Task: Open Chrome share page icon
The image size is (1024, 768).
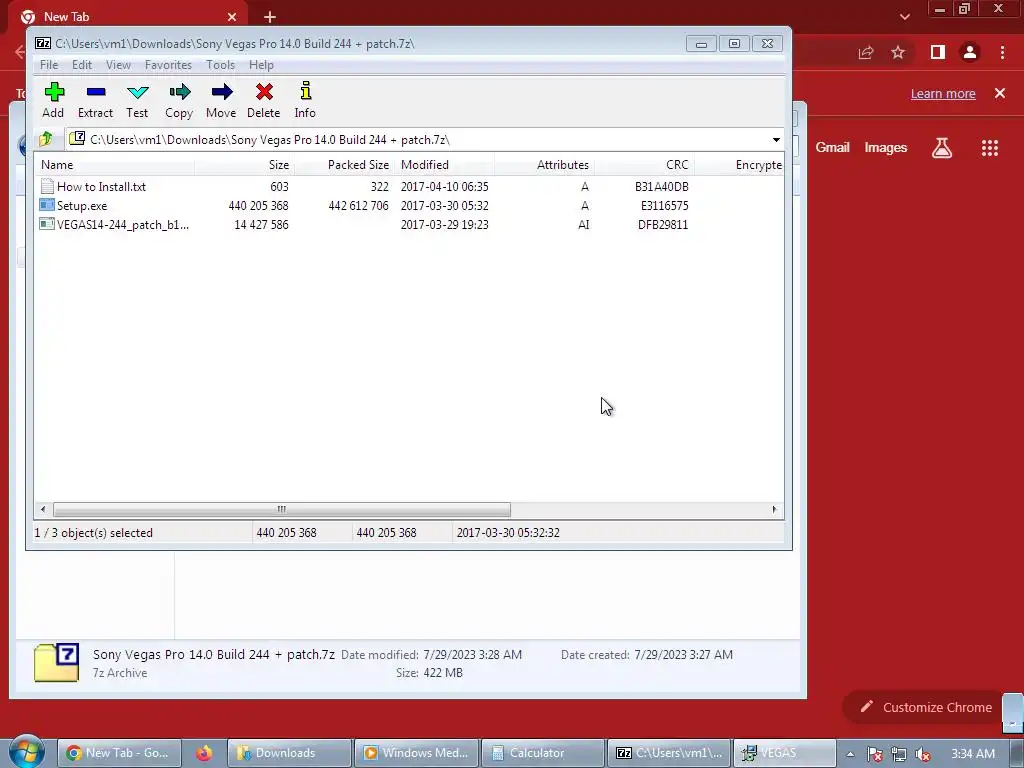Action: tap(866, 53)
